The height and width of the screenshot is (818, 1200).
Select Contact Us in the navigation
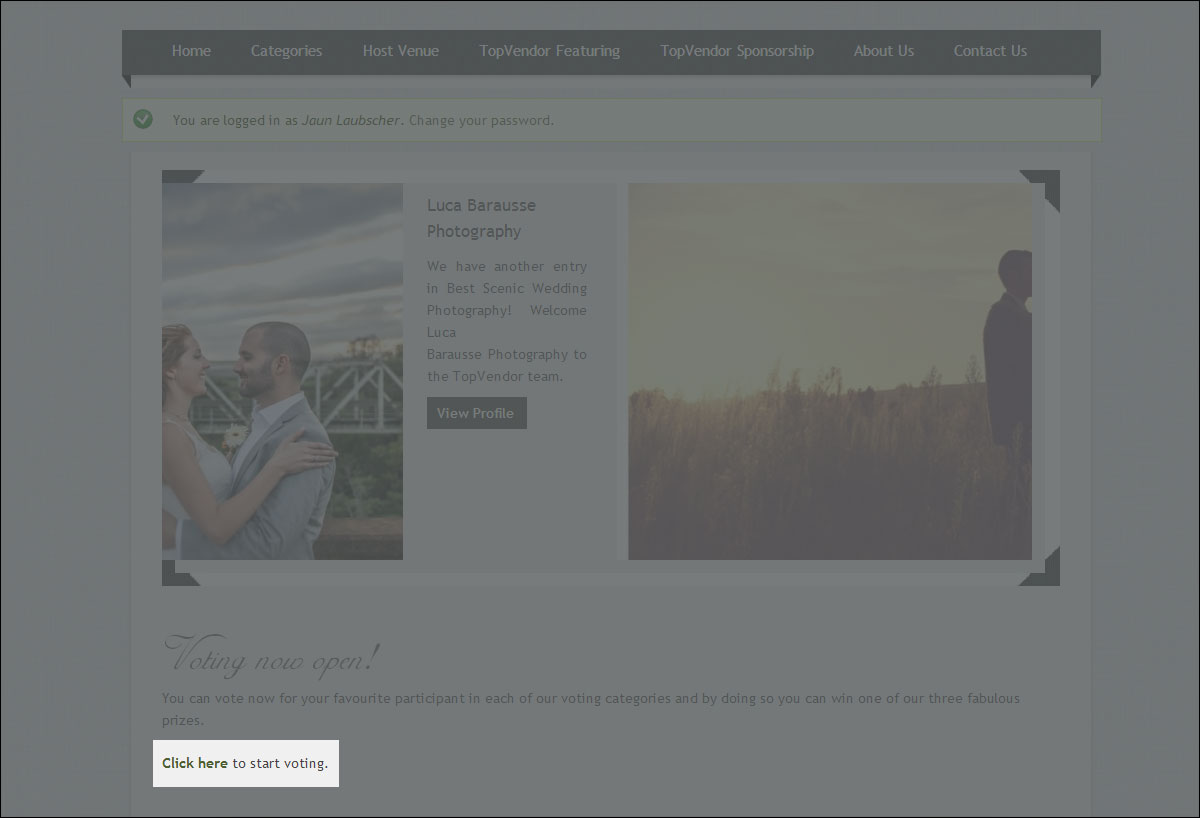pos(989,51)
